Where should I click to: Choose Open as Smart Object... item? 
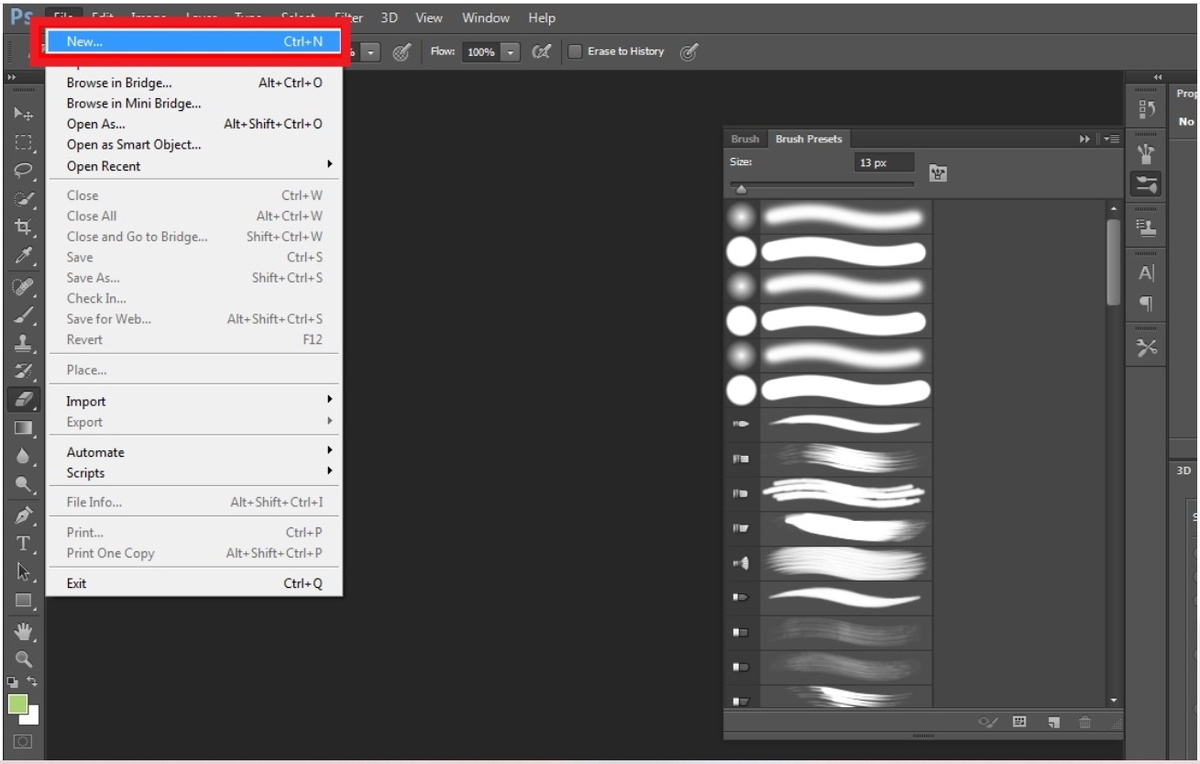click(196, 144)
